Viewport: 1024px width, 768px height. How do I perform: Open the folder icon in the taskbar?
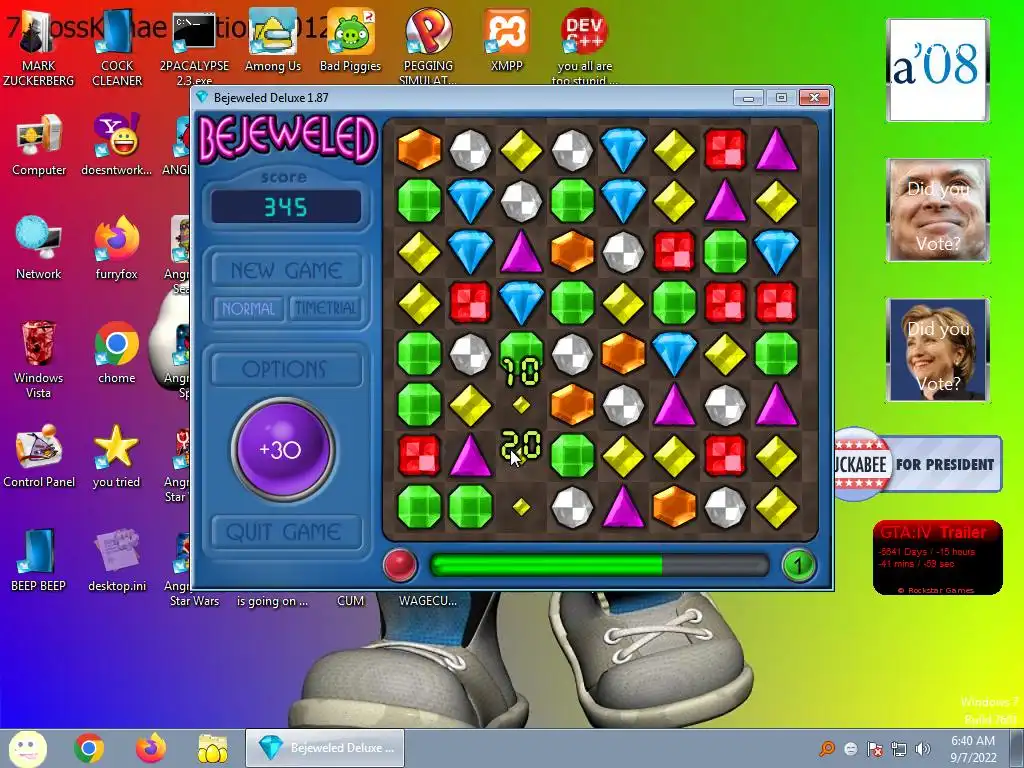click(x=213, y=748)
